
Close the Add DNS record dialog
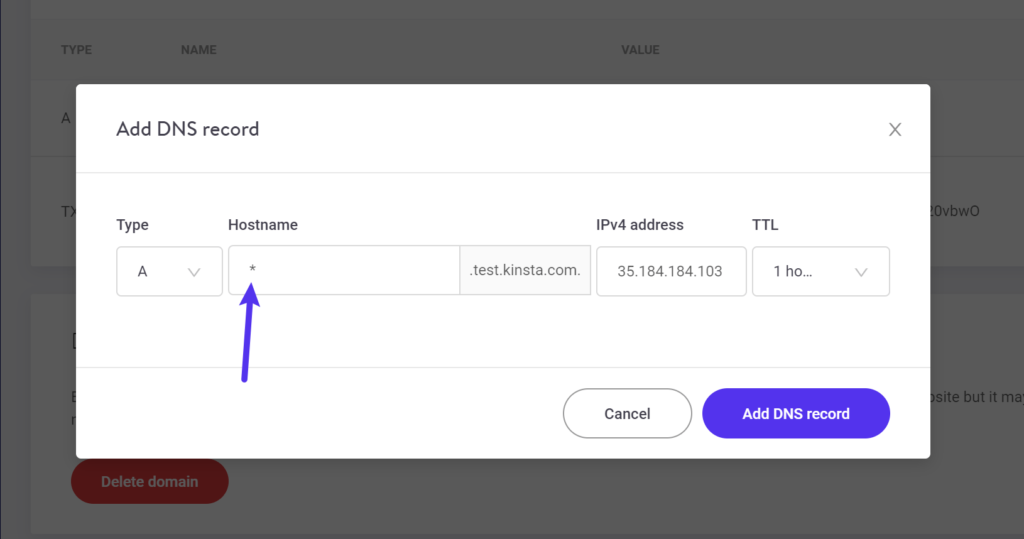click(895, 129)
